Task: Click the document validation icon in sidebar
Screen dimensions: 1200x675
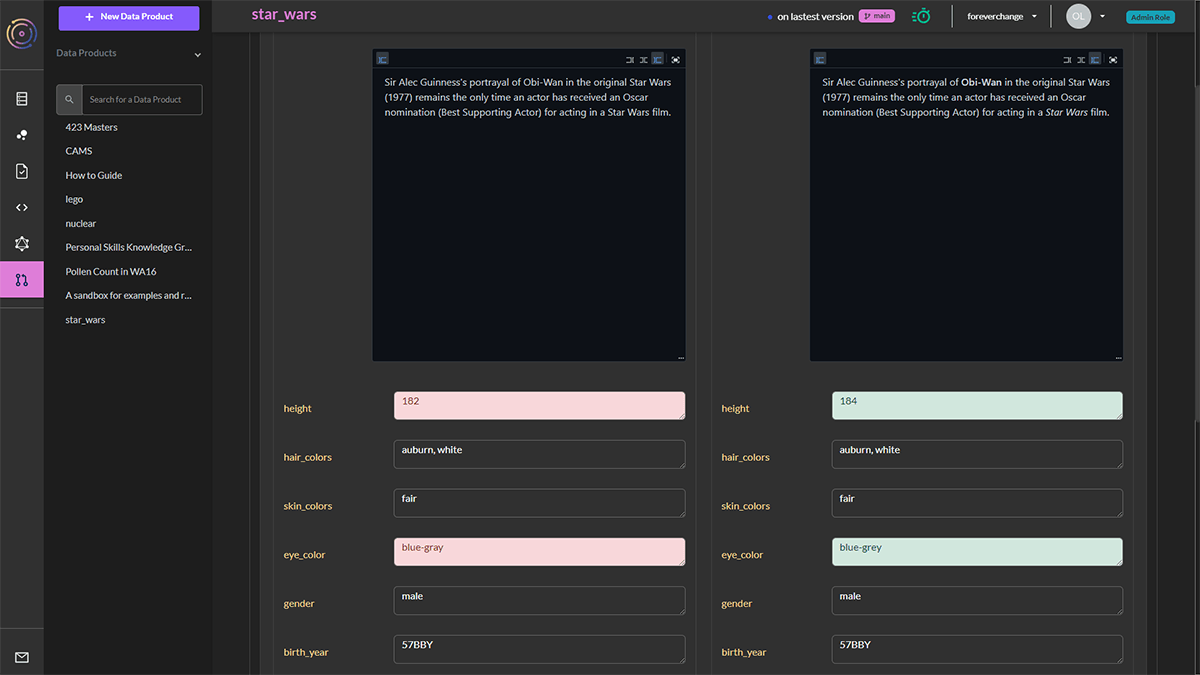Action: [22, 170]
